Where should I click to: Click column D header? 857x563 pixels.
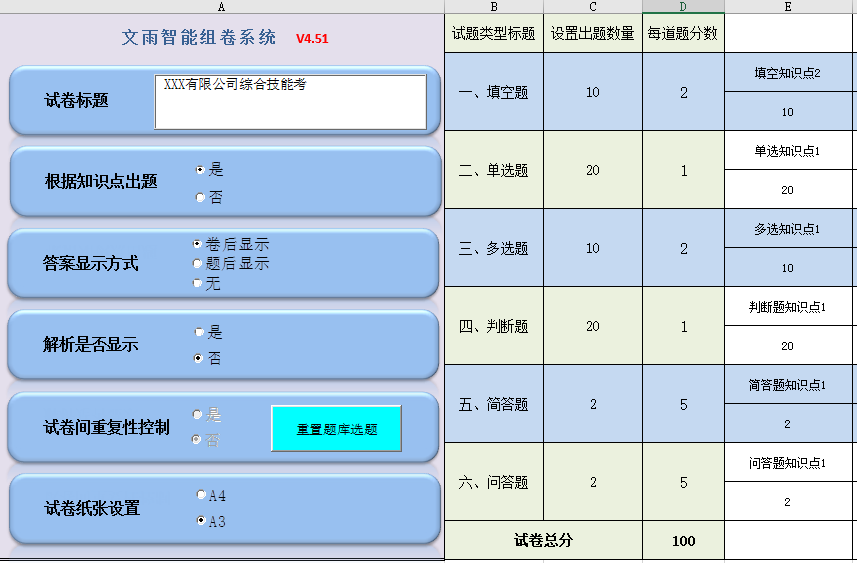pyautogui.click(x=684, y=7)
